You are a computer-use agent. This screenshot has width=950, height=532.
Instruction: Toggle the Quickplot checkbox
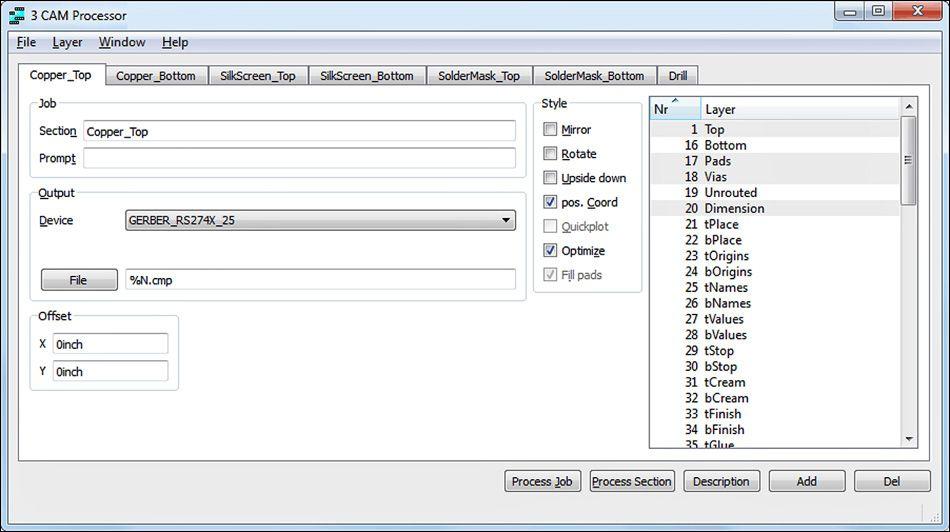click(x=550, y=226)
